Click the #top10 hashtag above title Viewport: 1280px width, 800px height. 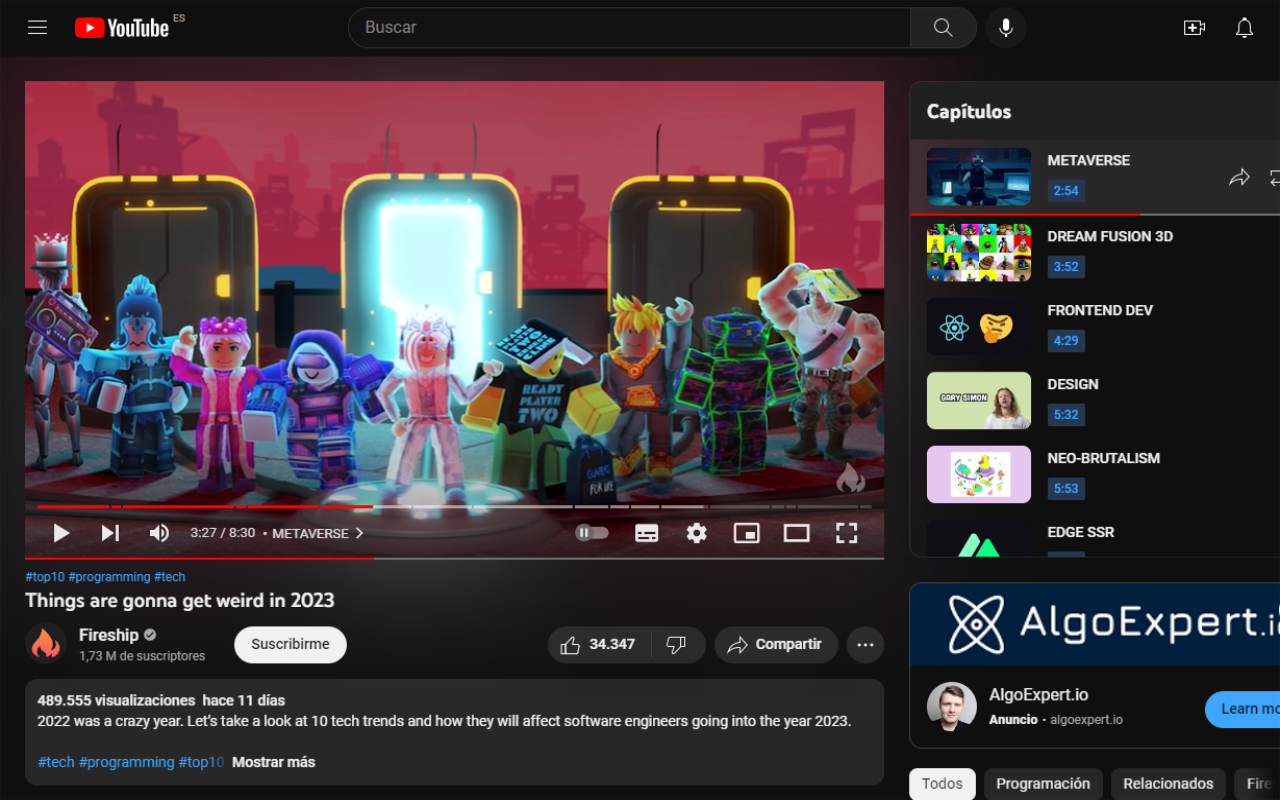[45, 577]
